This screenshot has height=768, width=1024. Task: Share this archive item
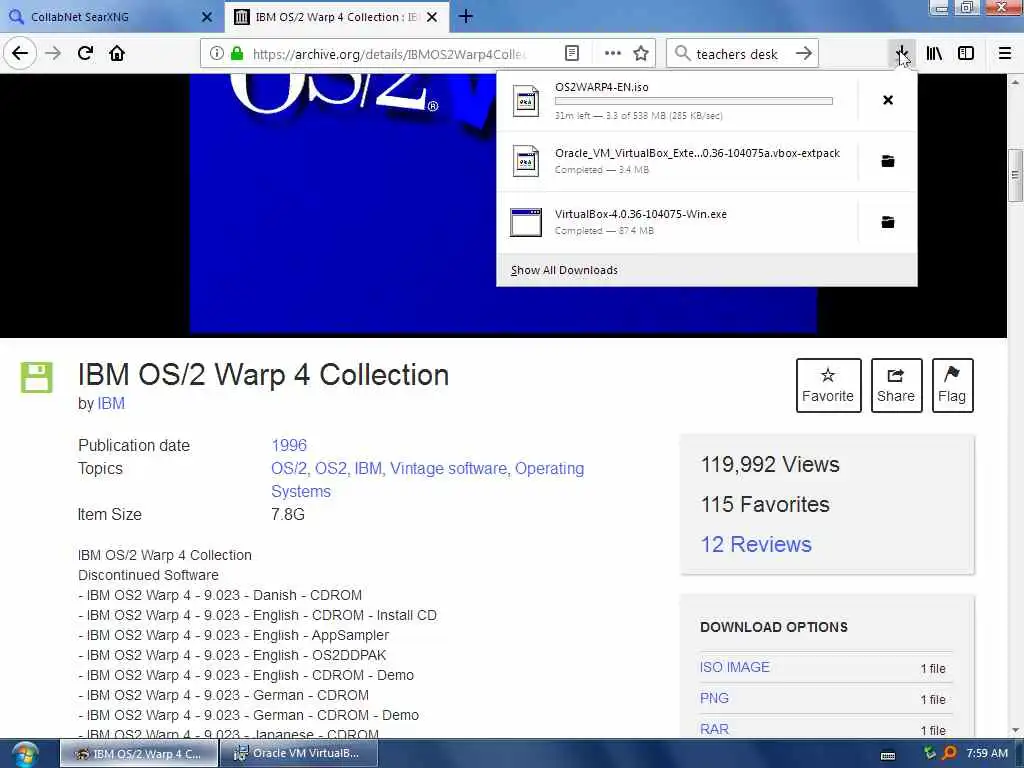(x=896, y=385)
